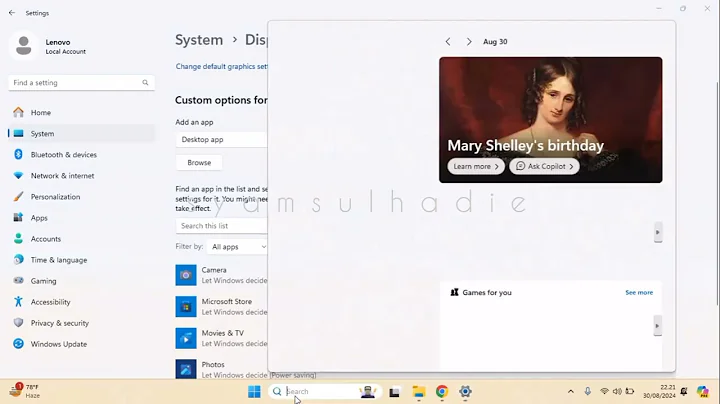Open the All apps filter dropdown
The height and width of the screenshot is (404, 720).
pos(237,247)
